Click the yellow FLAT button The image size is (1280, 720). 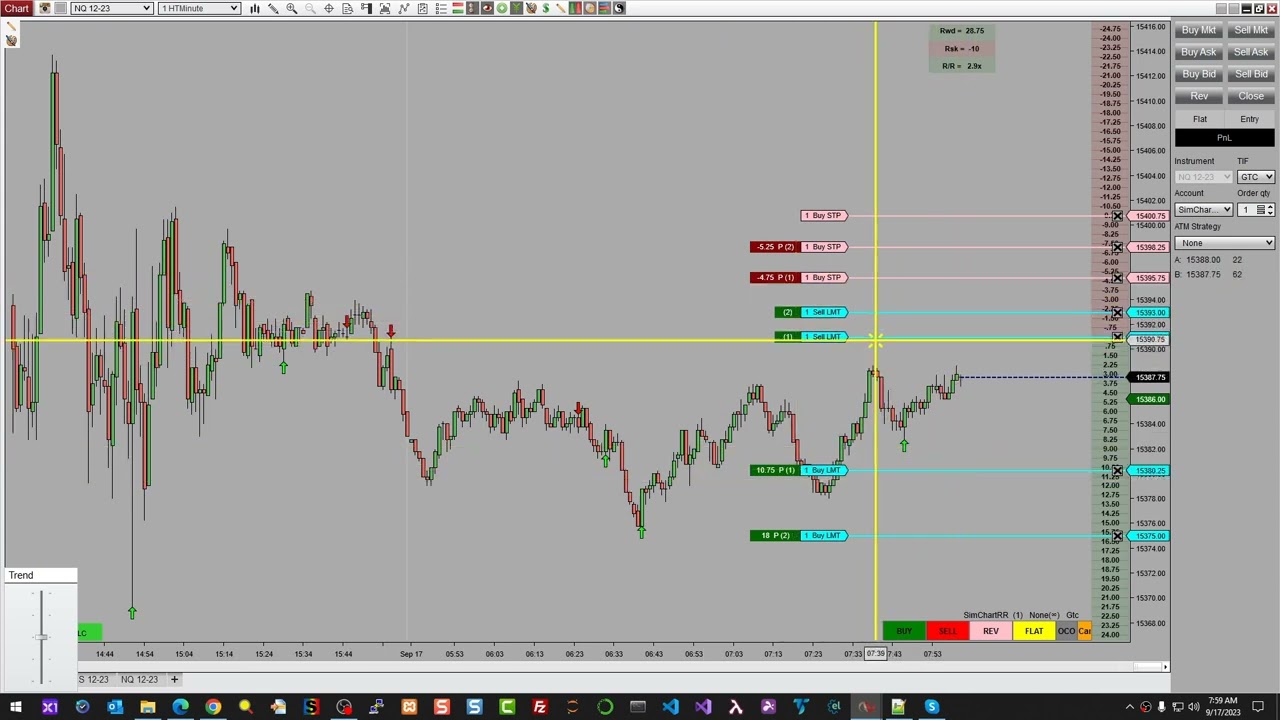(1034, 631)
